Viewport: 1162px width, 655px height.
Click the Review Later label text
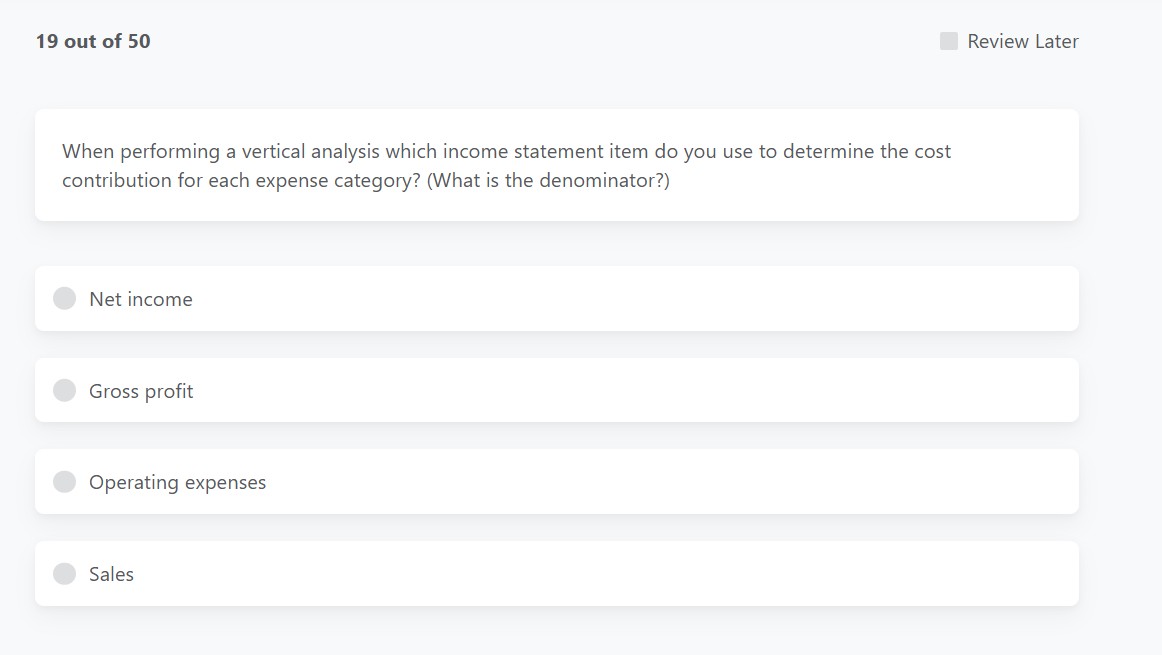[1022, 41]
